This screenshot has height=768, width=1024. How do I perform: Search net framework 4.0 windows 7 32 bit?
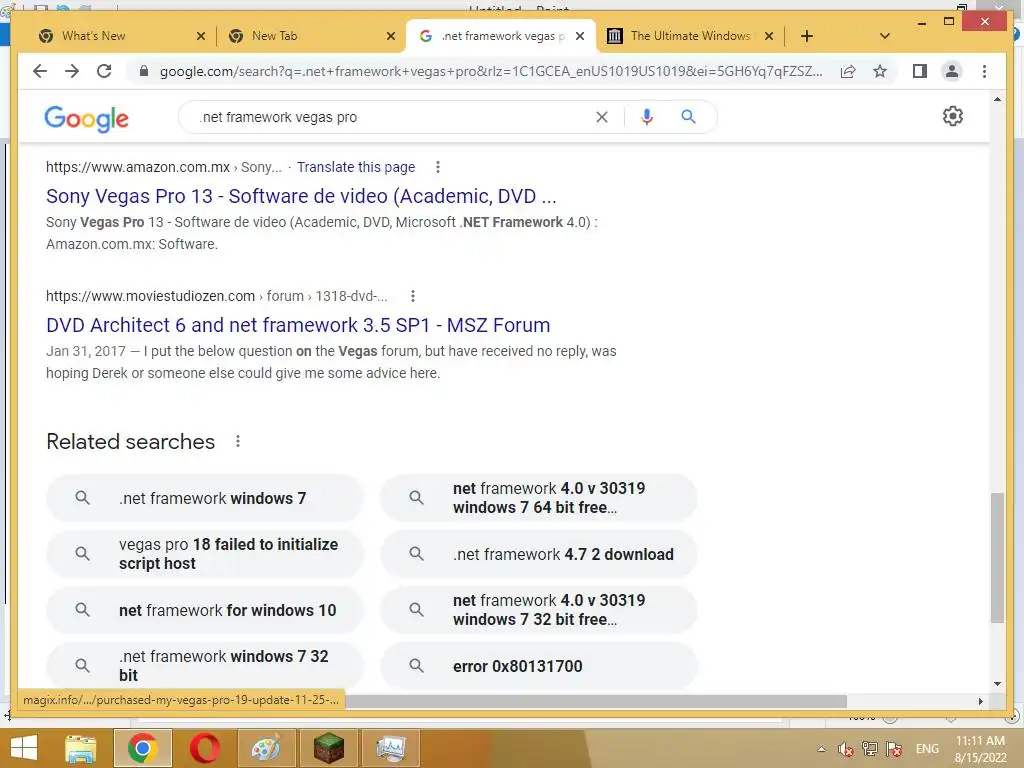tap(539, 610)
